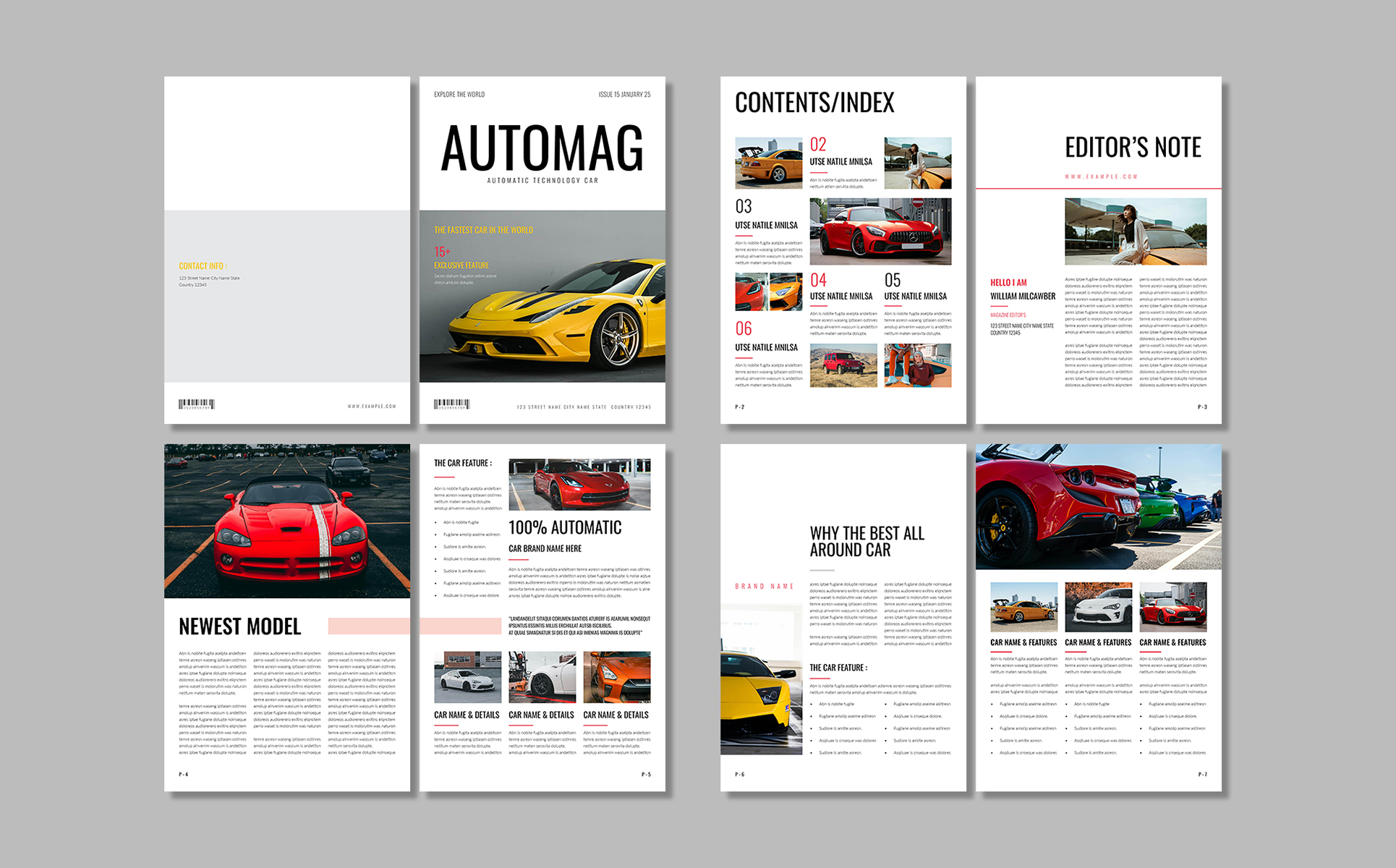Click the WHY THE BEST ALL AROUND CAR heading
Screen dimensions: 1396x868
pyautogui.click(x=867, y=542)
